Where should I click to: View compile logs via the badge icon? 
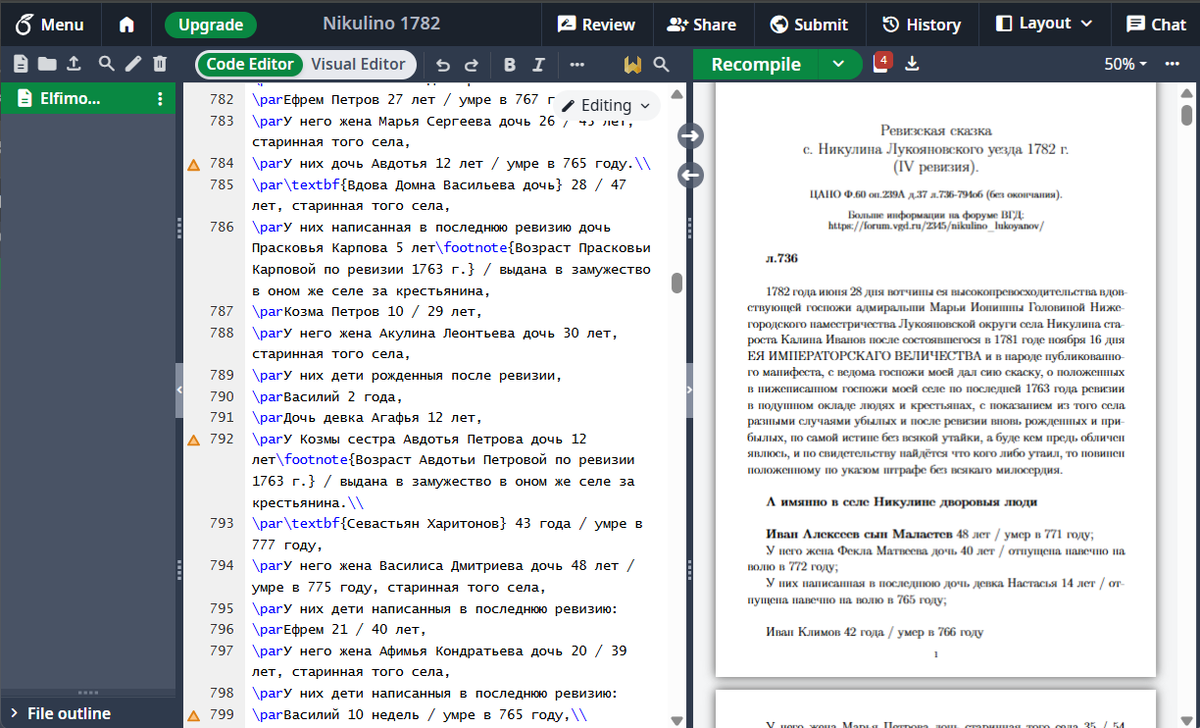[881, 61]
